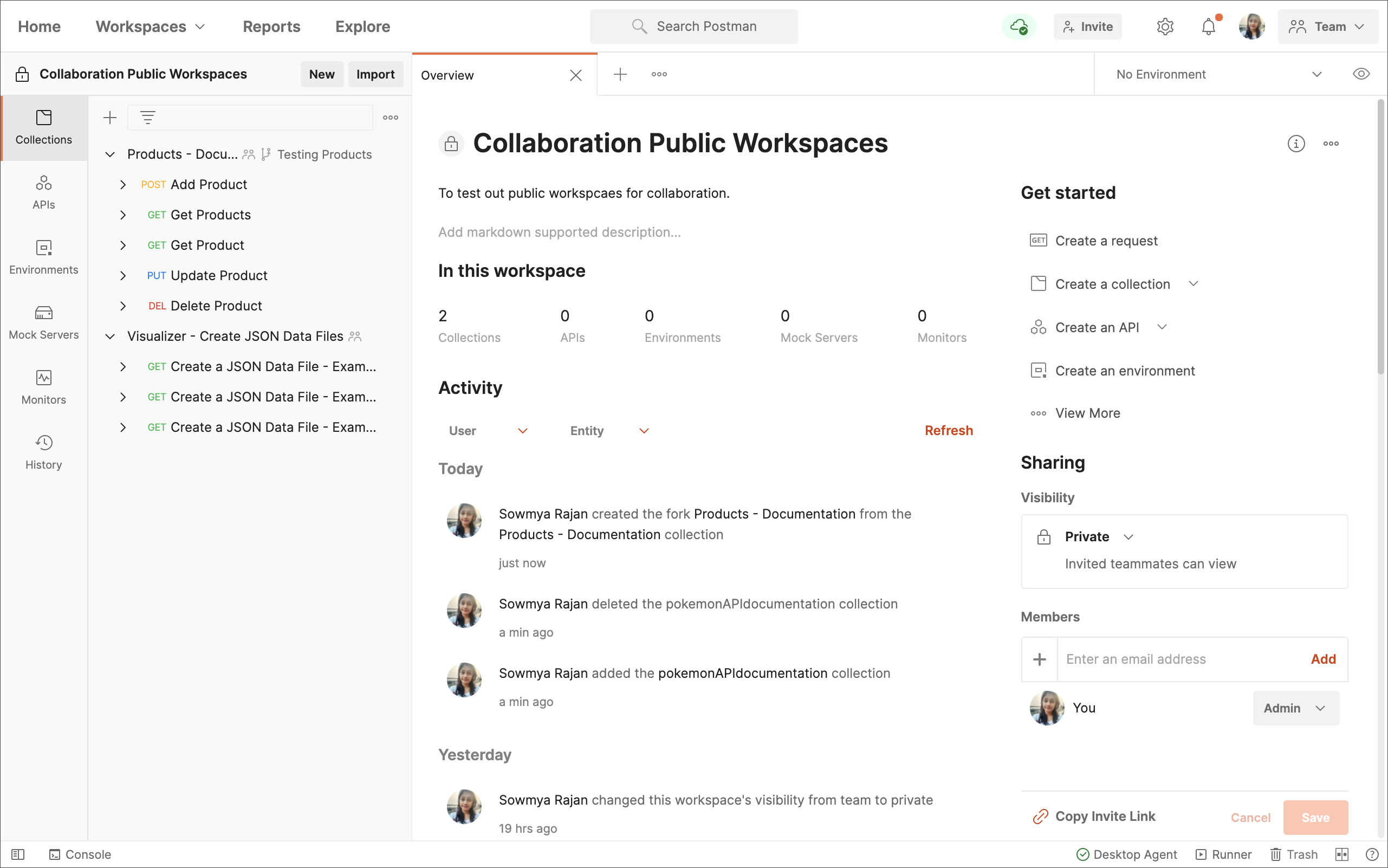Open Trash from status bar
Screen dimensions: 1388x868
coord(1294,854)
